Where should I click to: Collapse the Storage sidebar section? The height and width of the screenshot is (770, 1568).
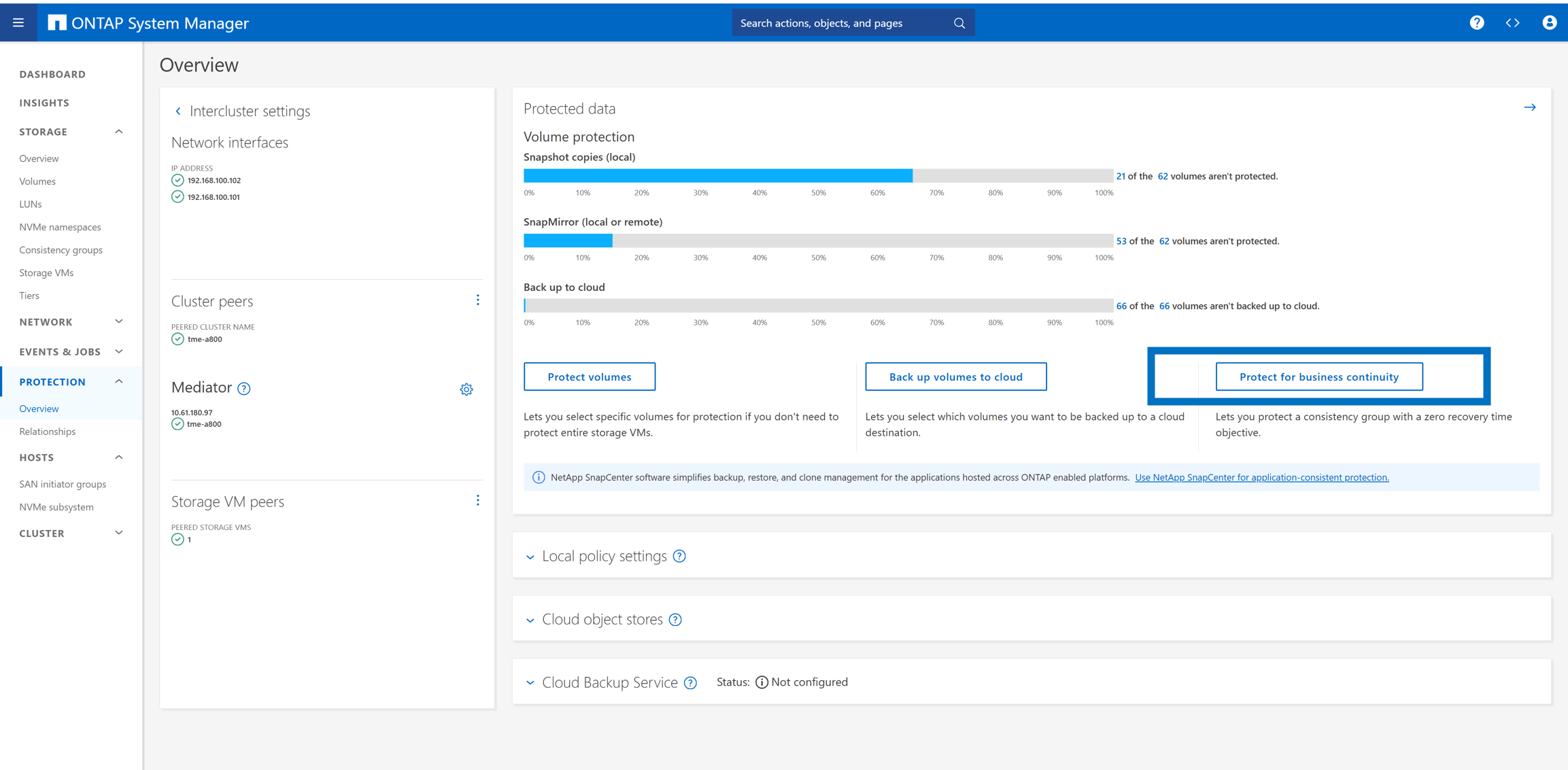pos(119,132)
